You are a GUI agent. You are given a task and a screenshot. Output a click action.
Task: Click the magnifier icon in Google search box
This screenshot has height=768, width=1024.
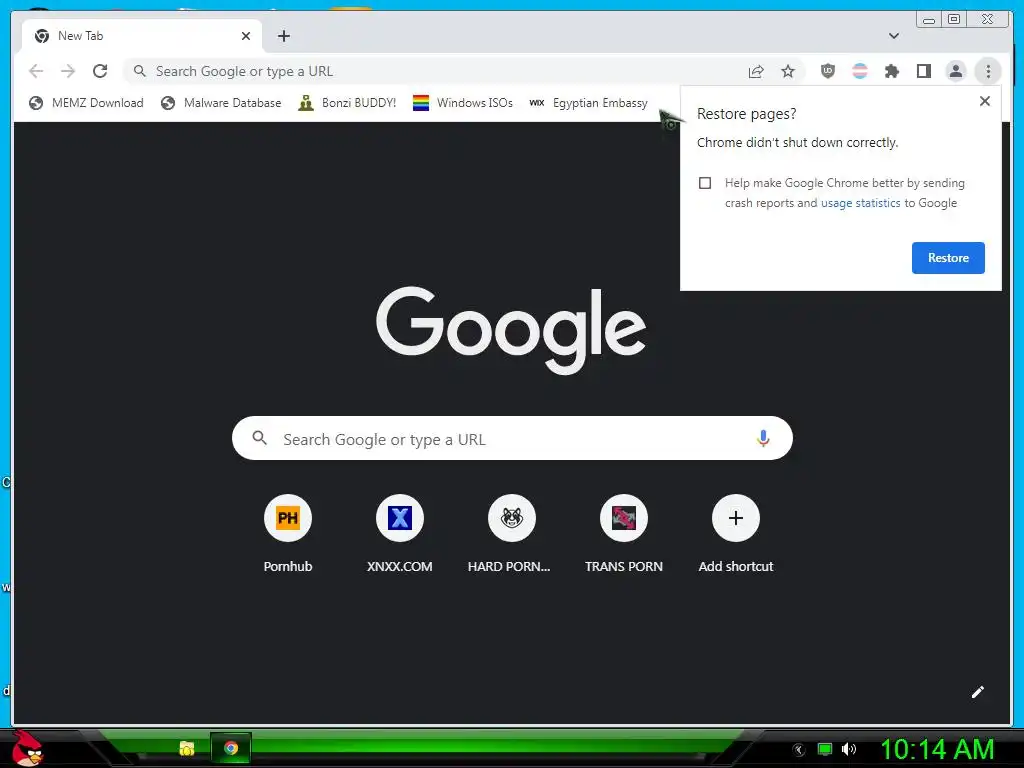pyautogui.click(x=260, y=438)
